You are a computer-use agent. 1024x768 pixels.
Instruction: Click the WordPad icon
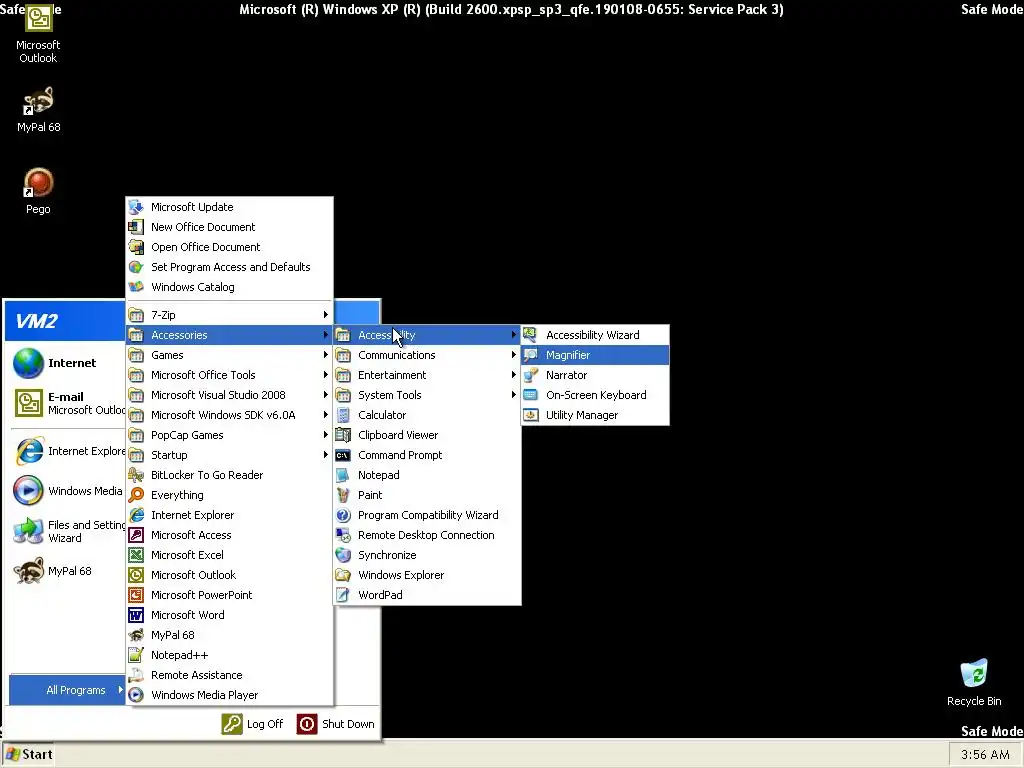(343, 595)
